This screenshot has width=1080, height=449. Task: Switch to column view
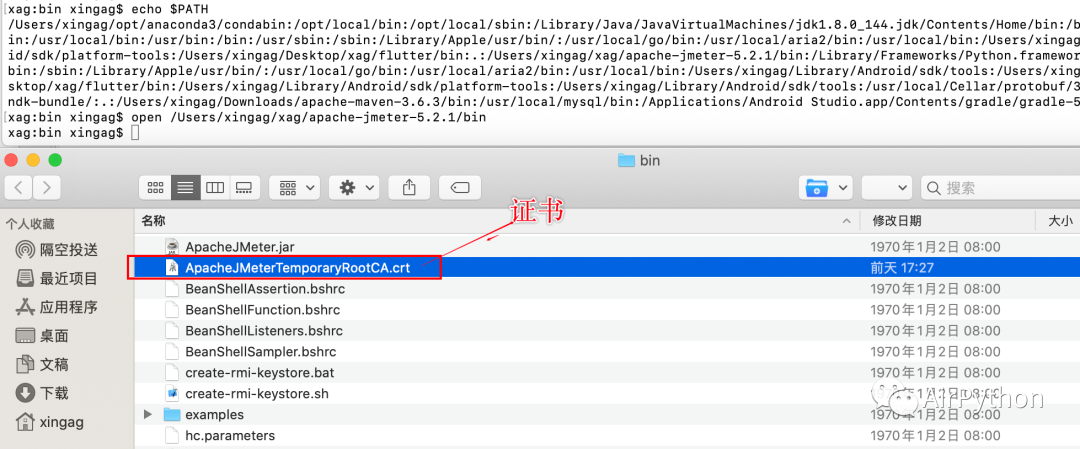click(x=215, y=187)
